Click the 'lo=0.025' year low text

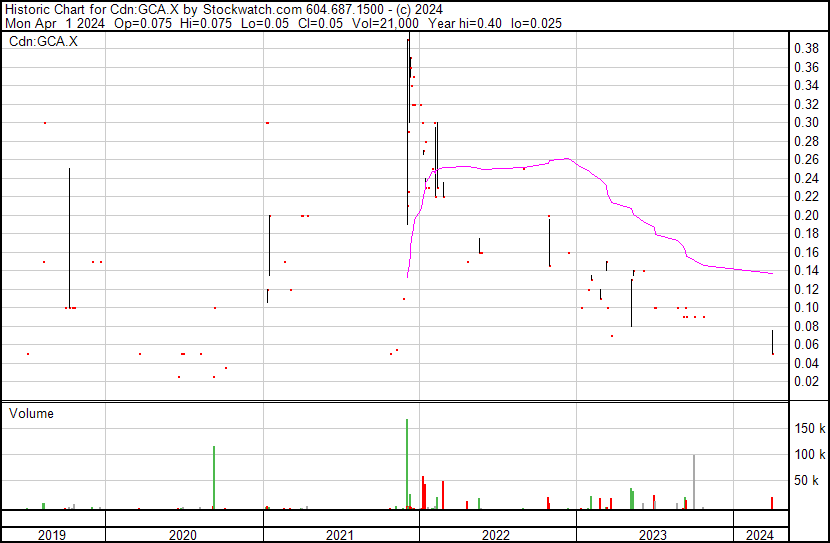pyautogui.click(x=536, y=23)
